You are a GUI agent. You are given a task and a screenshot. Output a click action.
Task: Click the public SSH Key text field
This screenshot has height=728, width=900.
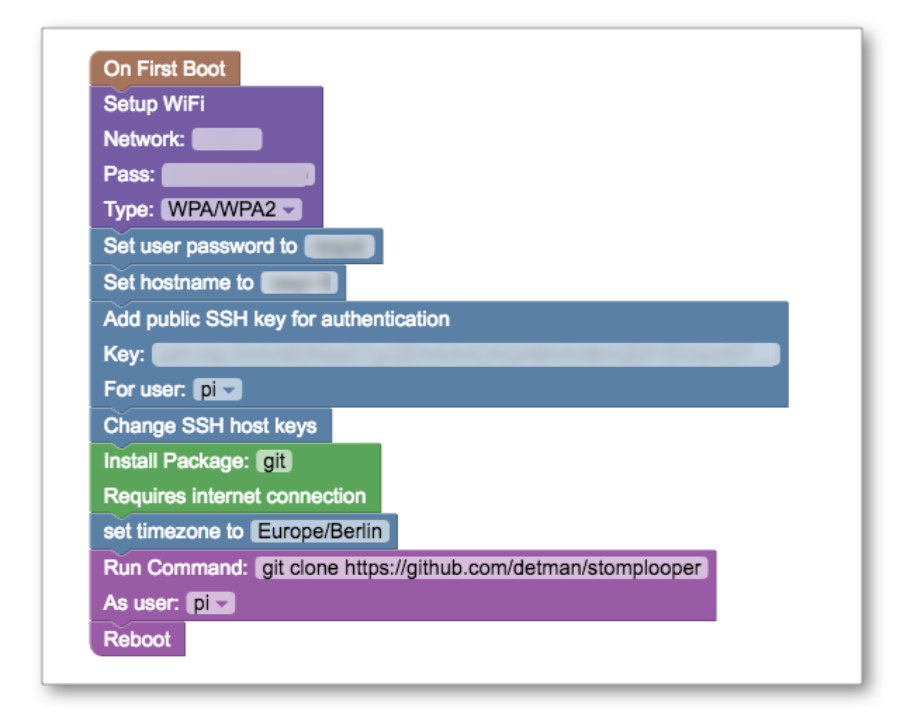click(465, 354)
